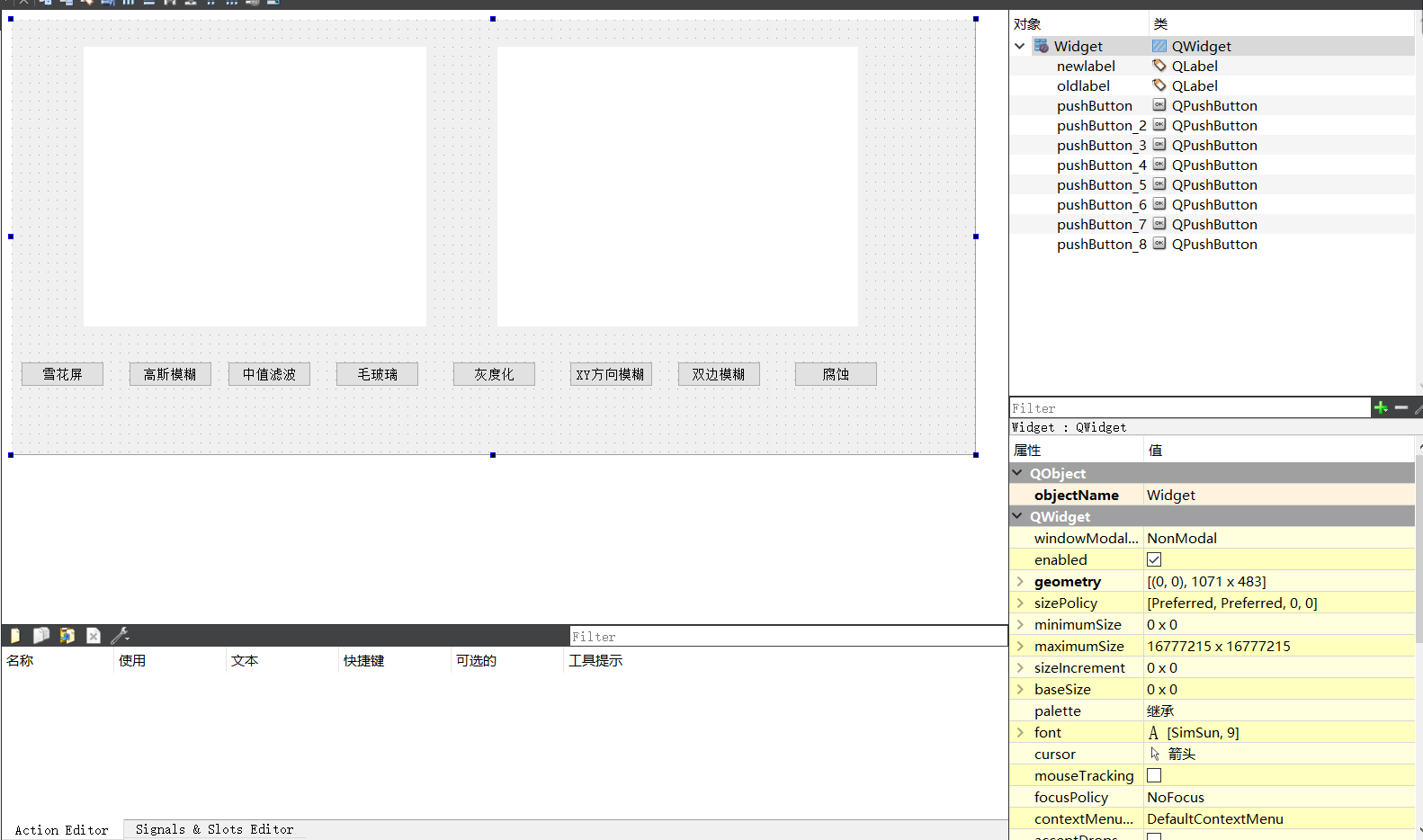Click the QPushButton icon in the pushButton_8 row
The height and width of the screenshot is (840, 1423).
click(x=1159, y=244)
